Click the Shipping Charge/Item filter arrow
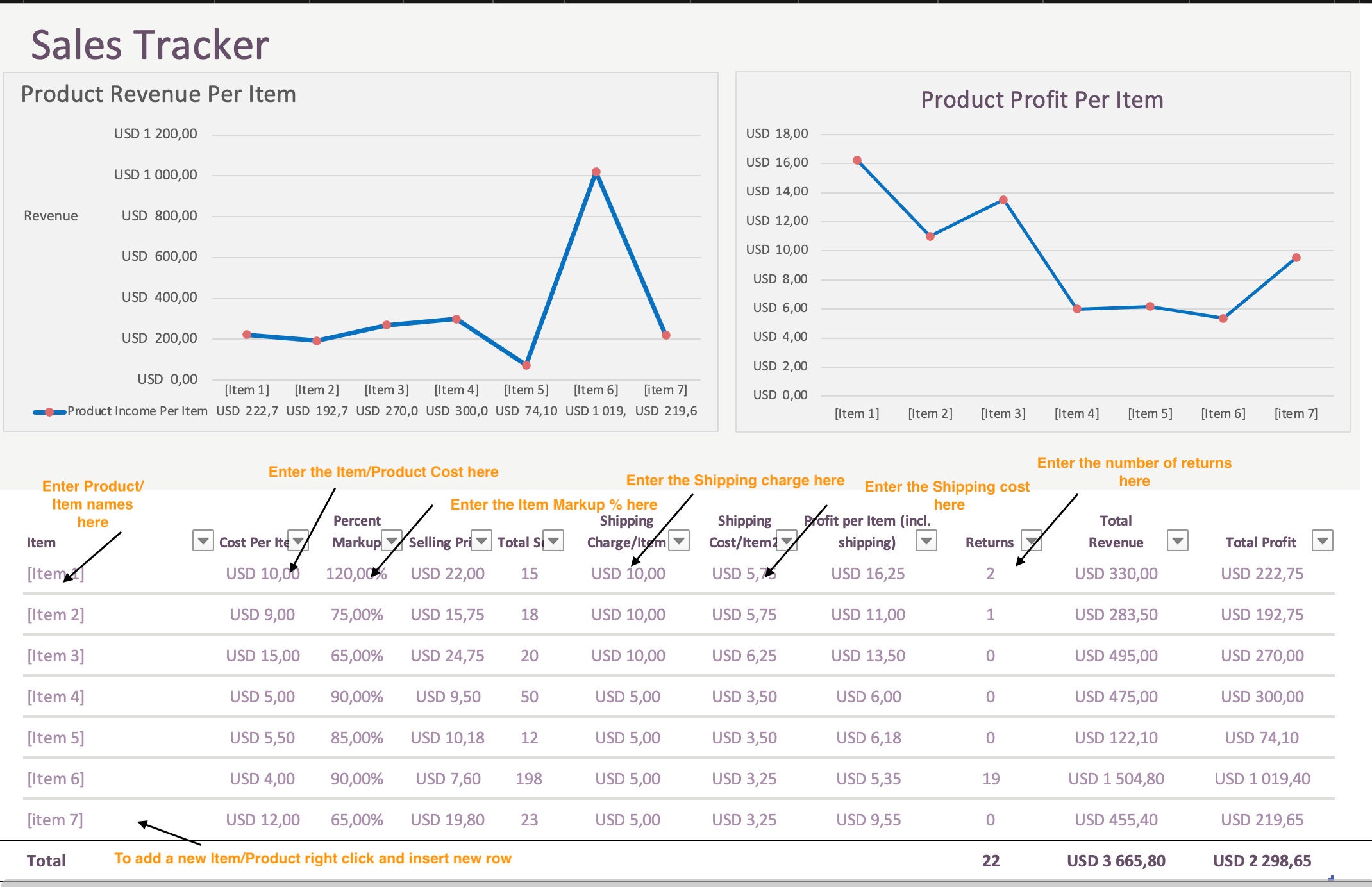Viewport: 1372px width, 887px height. (678, 542)
